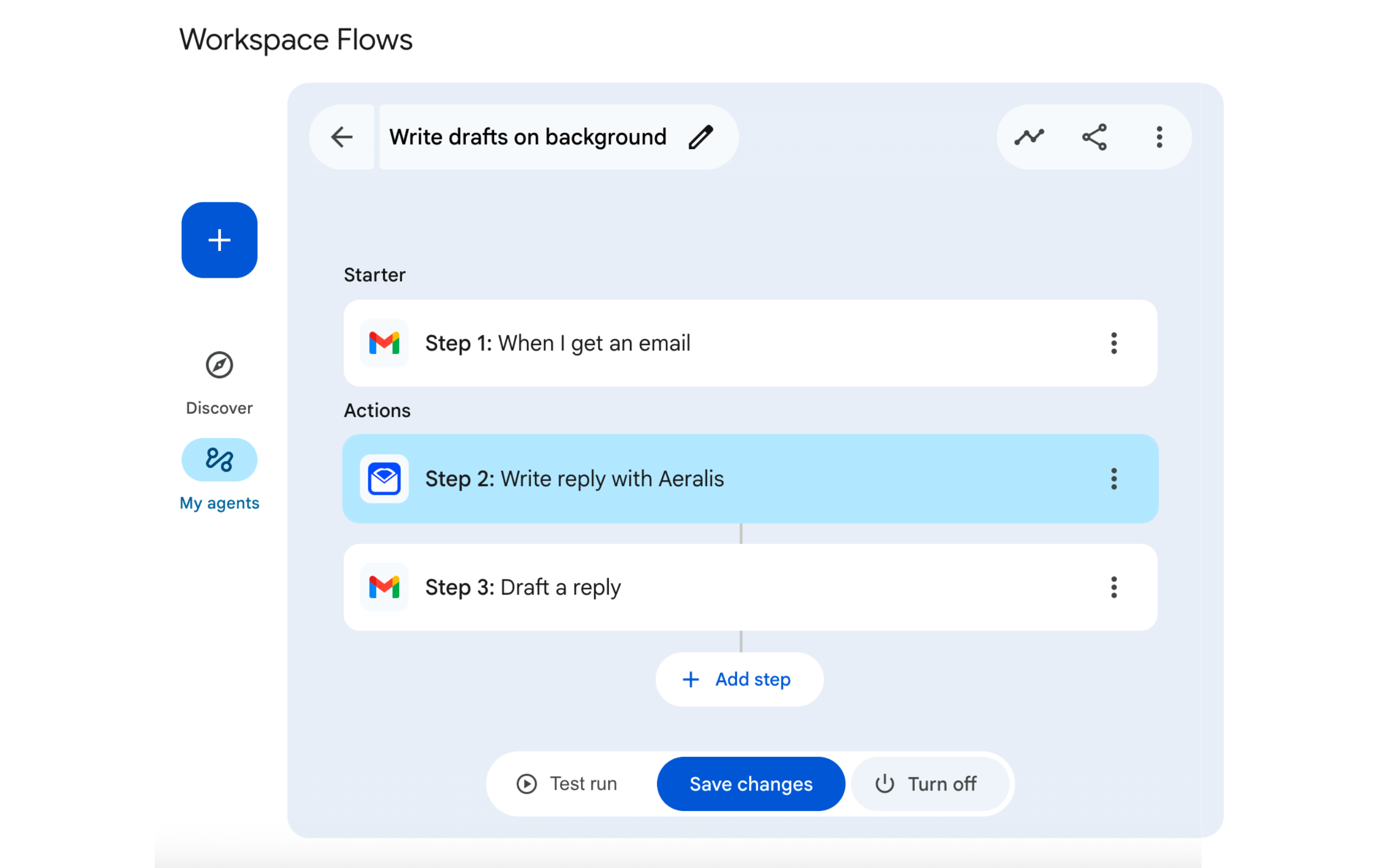
Task: Select the Step 2 Write reply card
Action: point(689,479)
